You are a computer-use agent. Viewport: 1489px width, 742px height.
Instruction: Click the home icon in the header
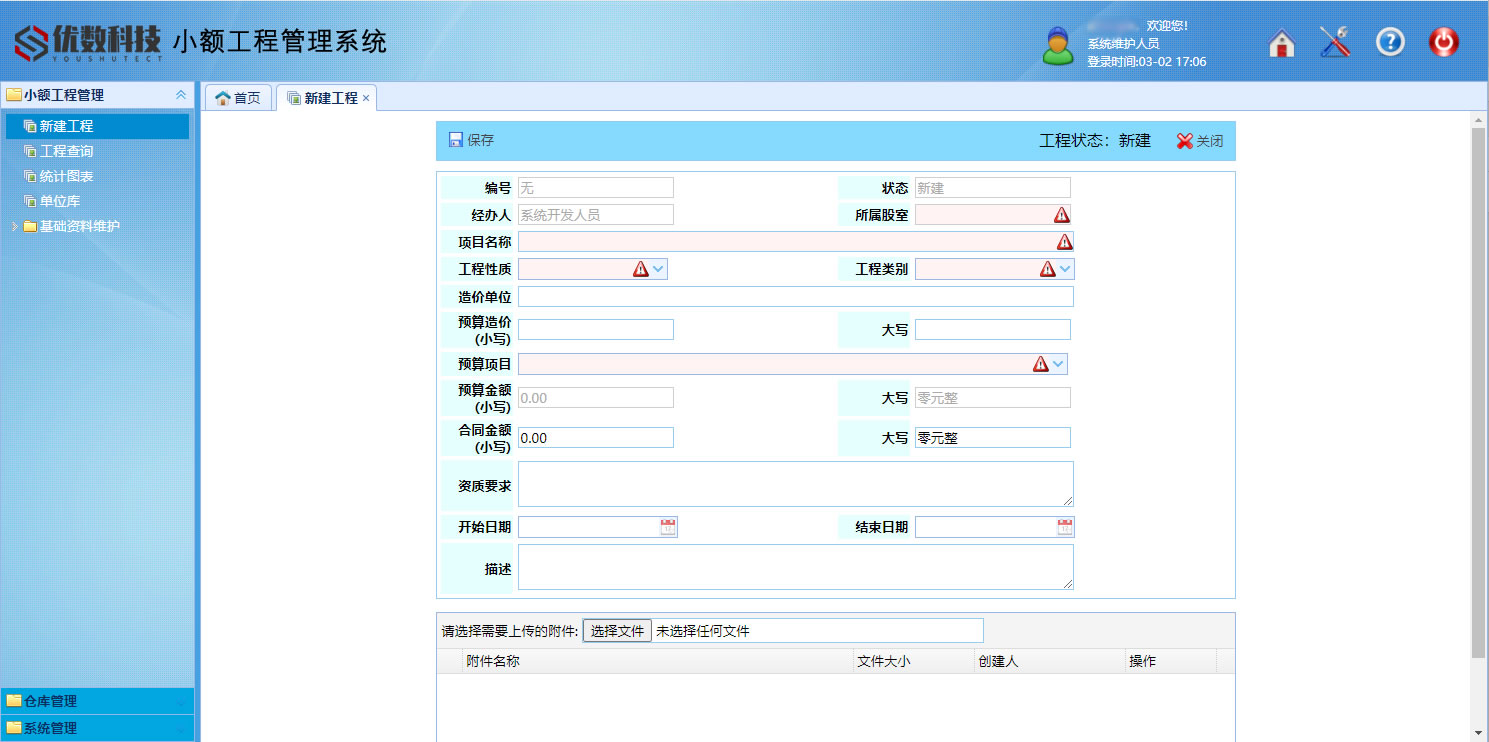[x=1281, y=43]
